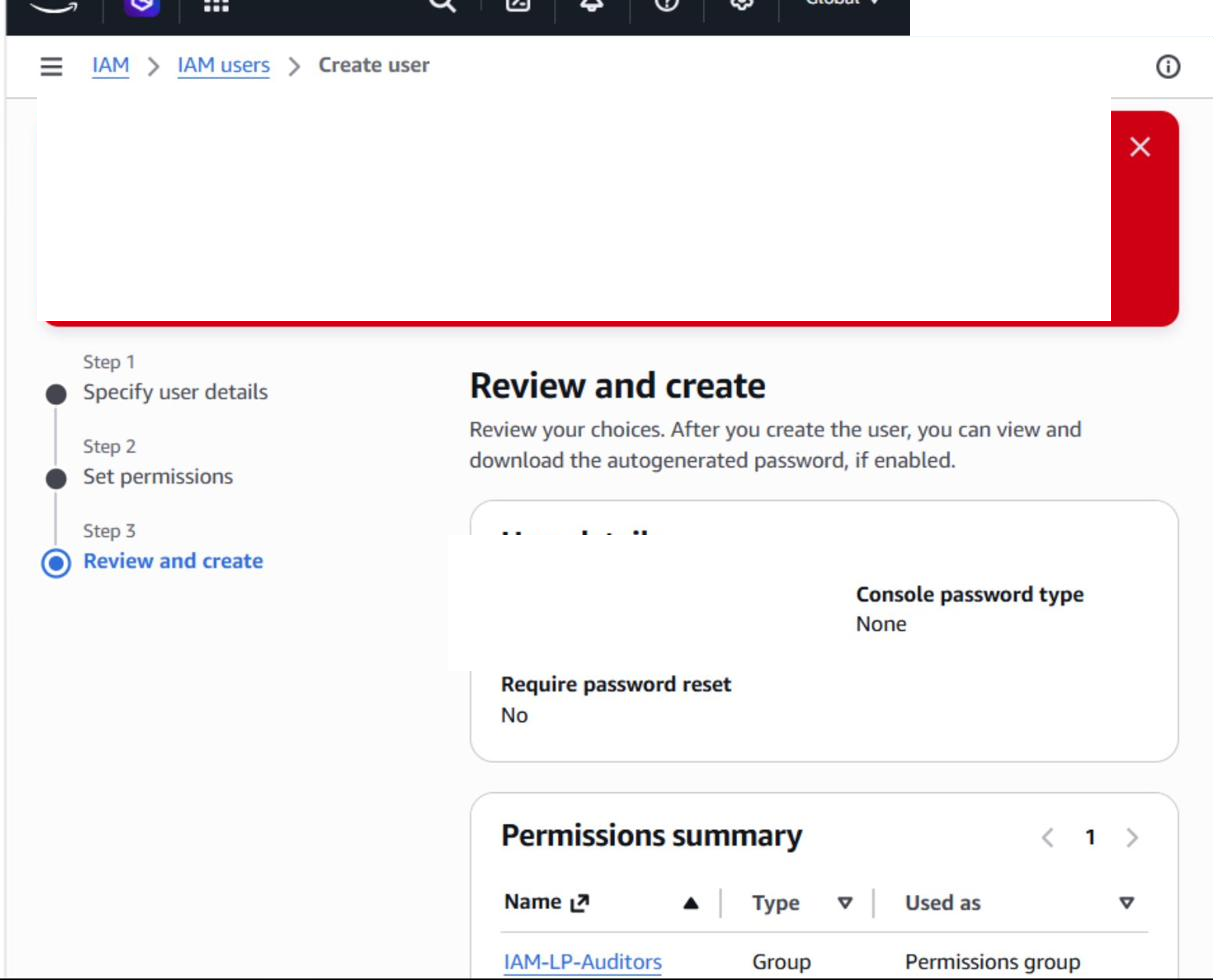This screenshot has height=980, width=1232.
Task: Go back to Set permissions step
Action: (x=158, y=476)
